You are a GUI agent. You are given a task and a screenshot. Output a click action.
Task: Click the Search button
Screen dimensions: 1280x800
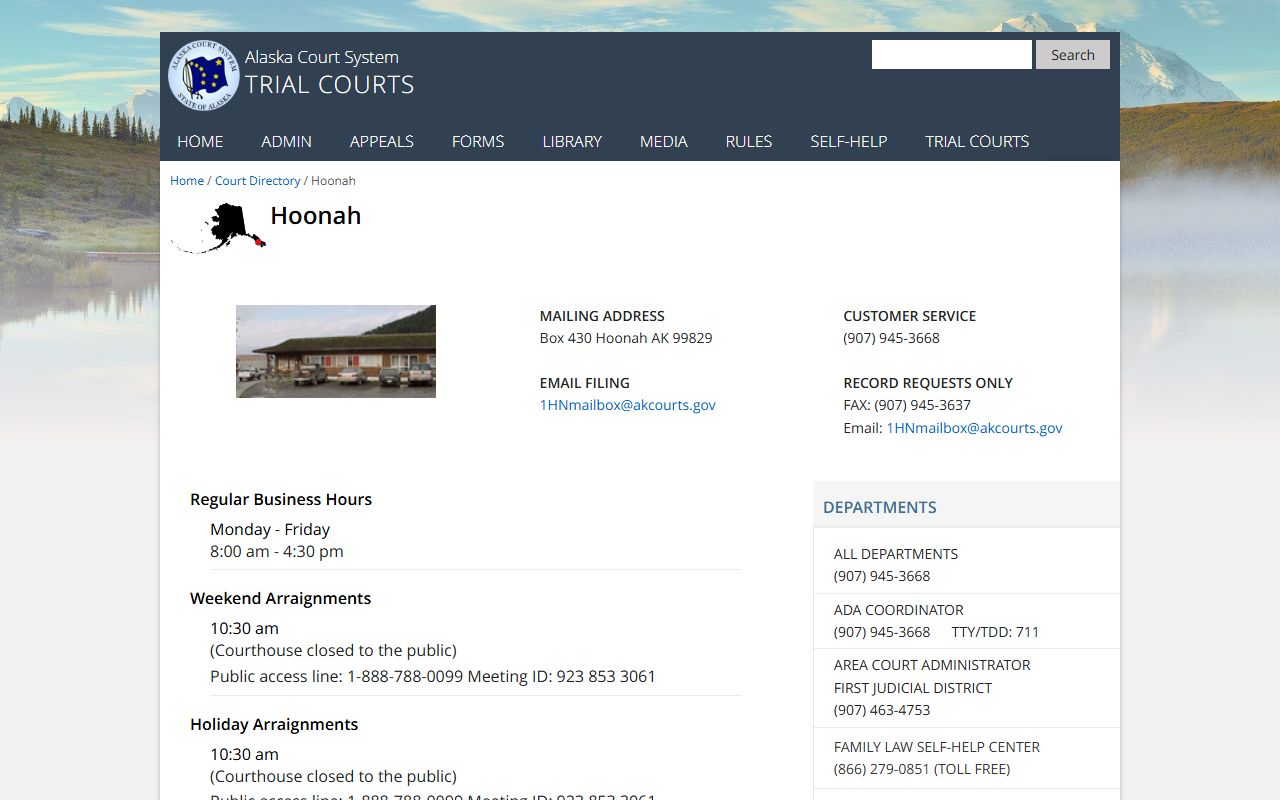click(1073, 55)
